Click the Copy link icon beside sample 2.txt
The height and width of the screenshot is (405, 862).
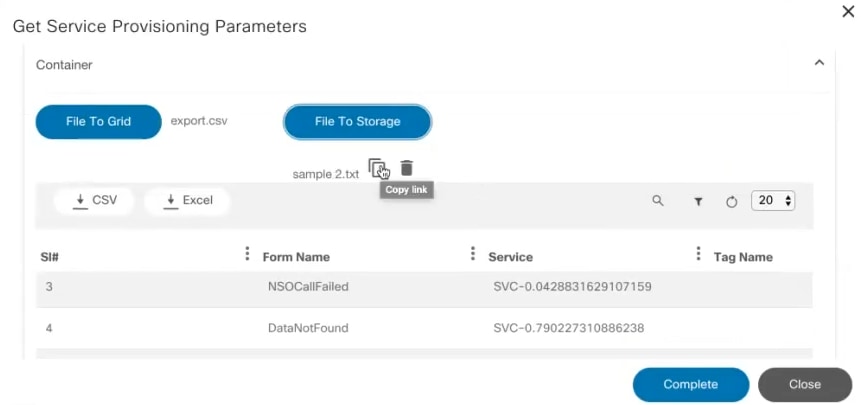pyautogui.click(x=377, y=168)
